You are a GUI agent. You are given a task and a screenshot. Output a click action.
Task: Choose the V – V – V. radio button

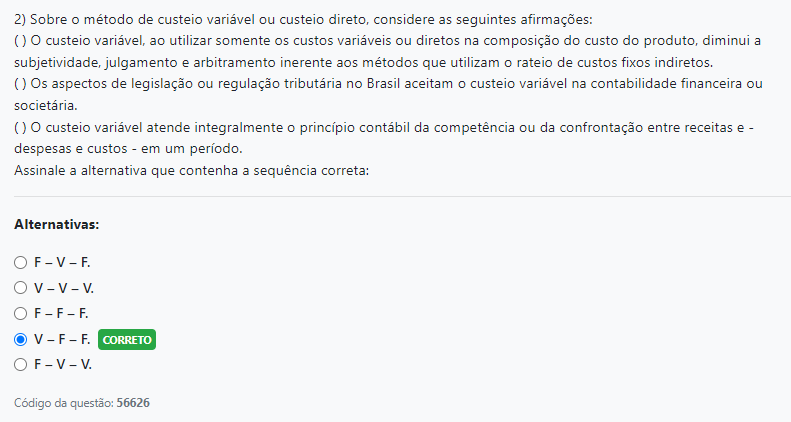(x=20, y=288)
